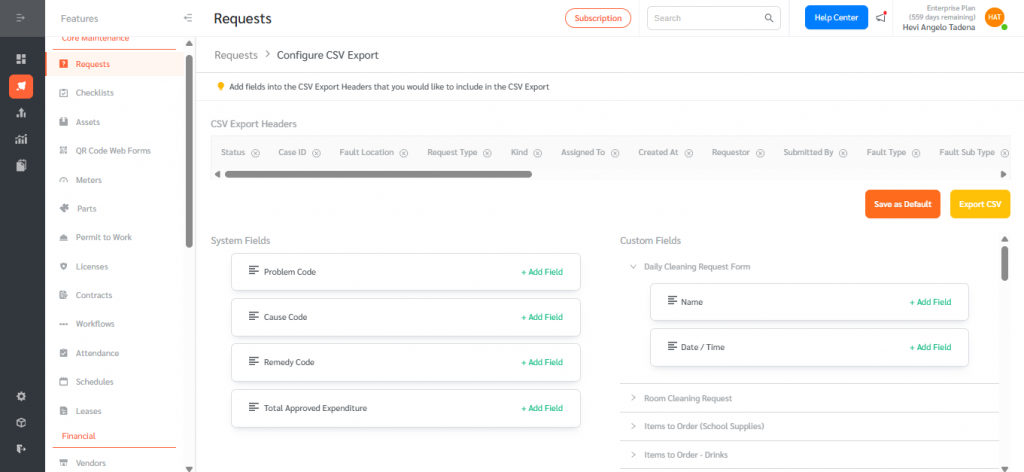Add the Problem Code field
The image size is (1024, 472).
(x=541, y=272)
